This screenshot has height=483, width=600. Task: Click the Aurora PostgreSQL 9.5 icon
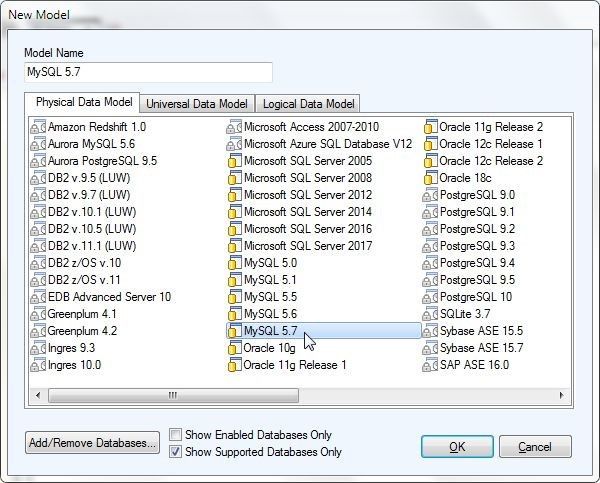(38, 161)
